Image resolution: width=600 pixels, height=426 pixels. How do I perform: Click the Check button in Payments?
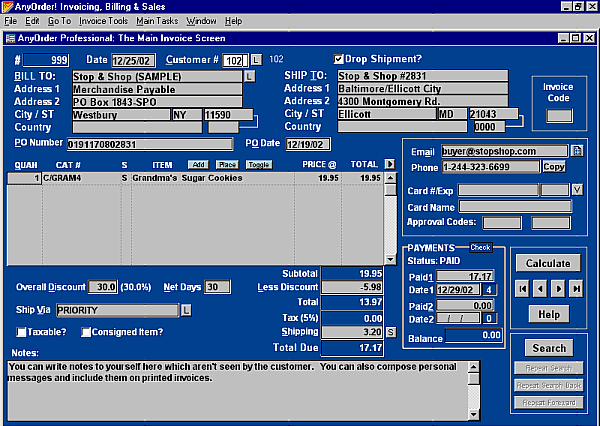(480, 248)
